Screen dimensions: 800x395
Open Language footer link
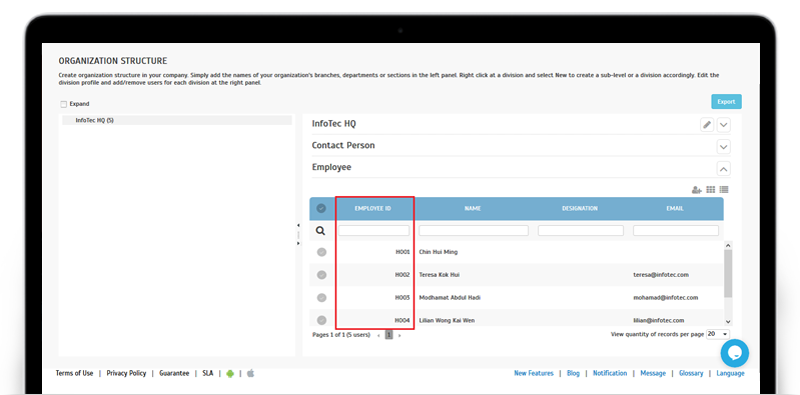click(x=730, y=373)
